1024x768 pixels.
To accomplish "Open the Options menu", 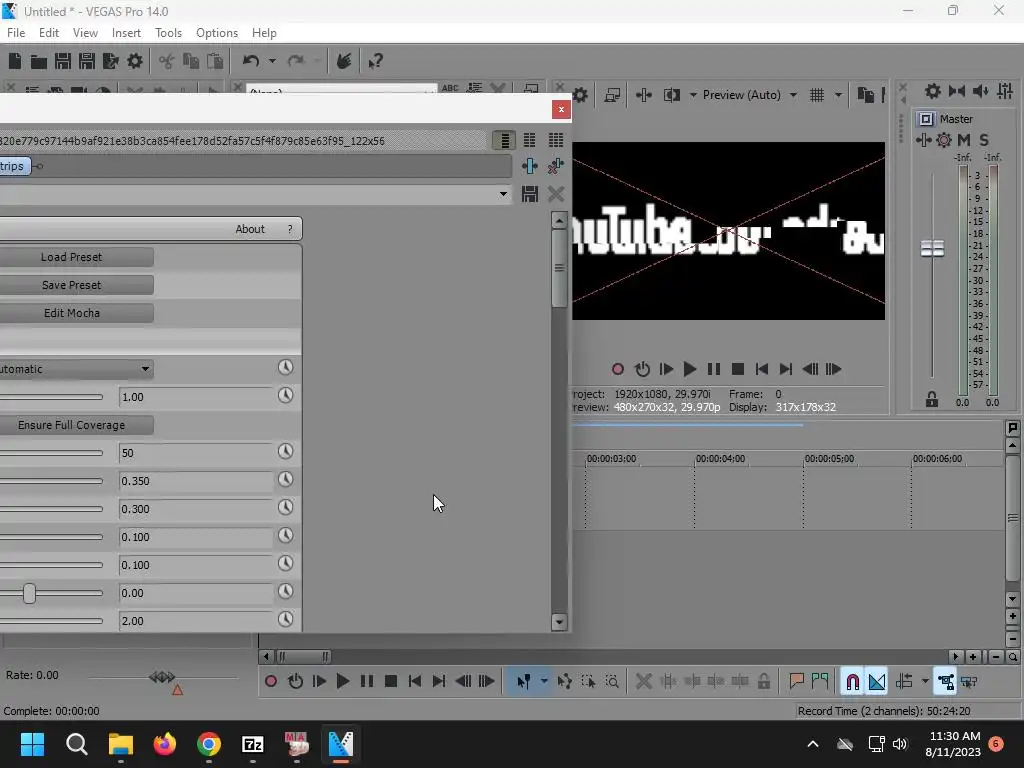I will pos(217,33).
